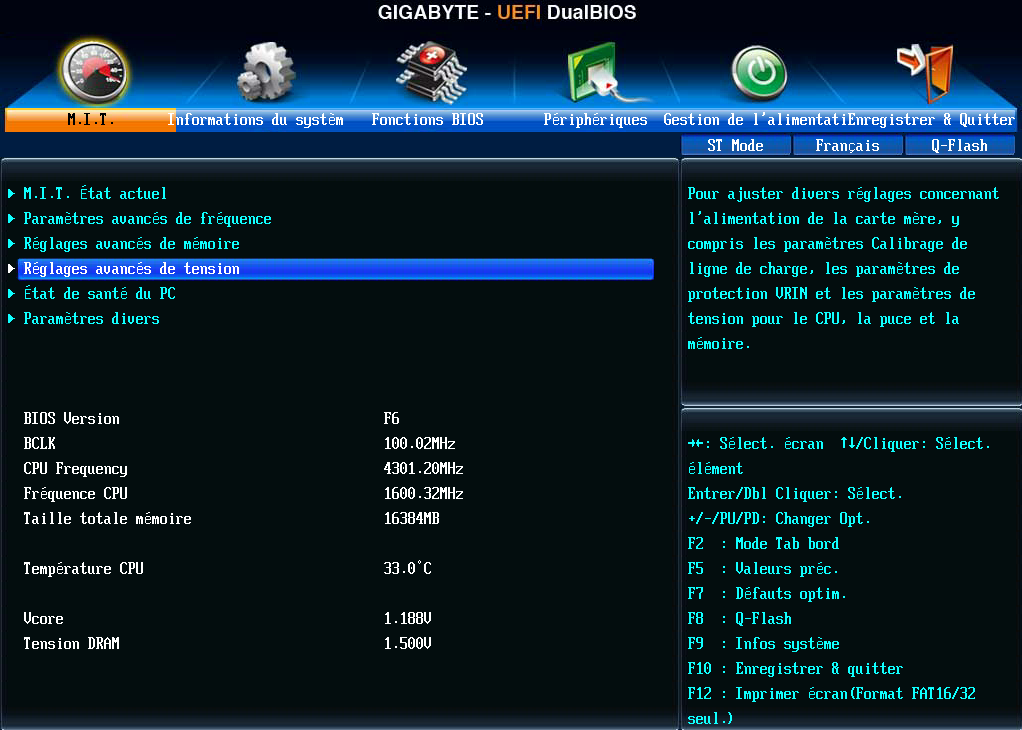This screenshot has height=730, width=1022.
Task: Click the temperature reading 33.0°C
Action: [407, 568]
